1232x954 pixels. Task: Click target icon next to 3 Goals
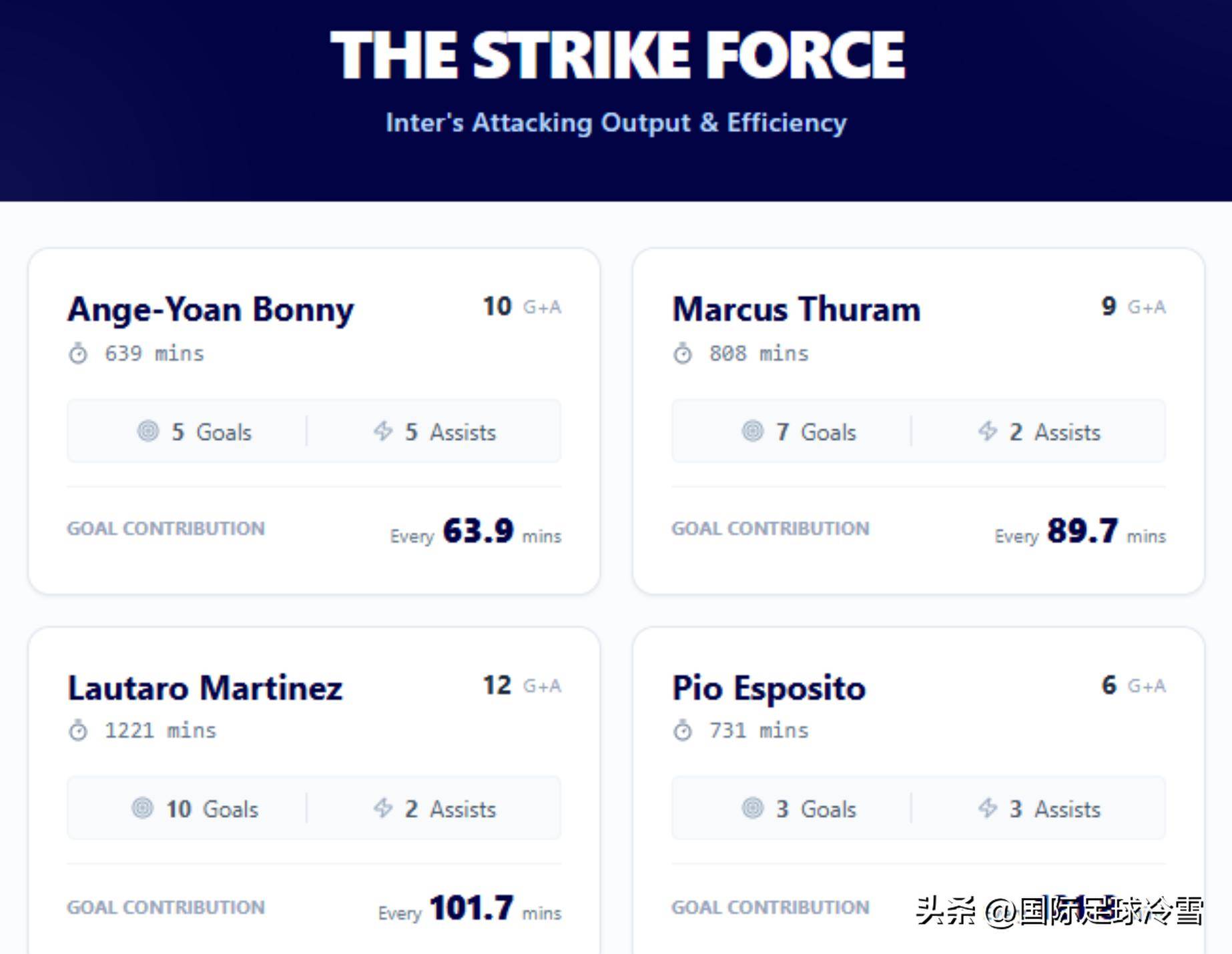point(753,809)
